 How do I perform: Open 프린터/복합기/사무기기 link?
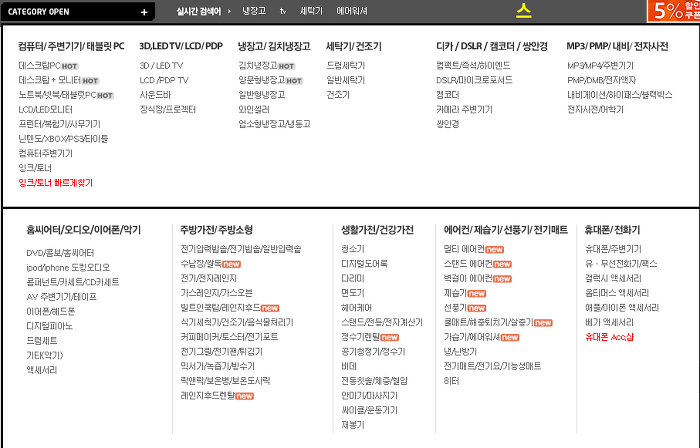(x=59, y=124)
